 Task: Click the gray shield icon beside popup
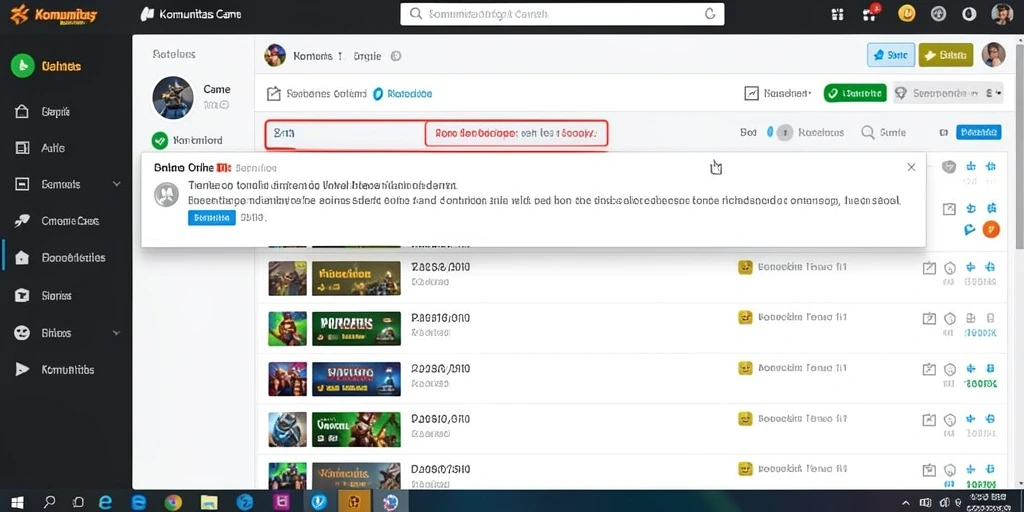click(949, 167)
